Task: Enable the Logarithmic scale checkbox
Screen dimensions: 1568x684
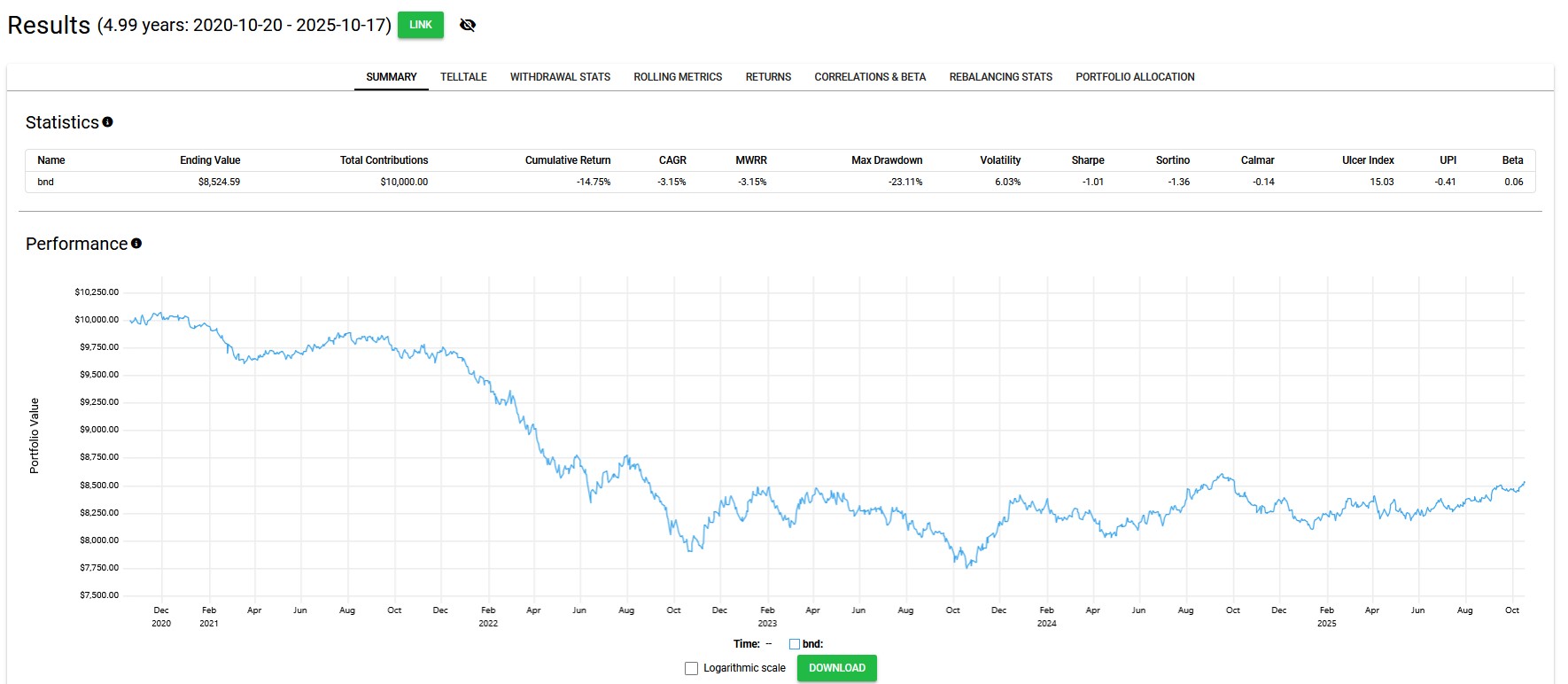Action: 691,668
